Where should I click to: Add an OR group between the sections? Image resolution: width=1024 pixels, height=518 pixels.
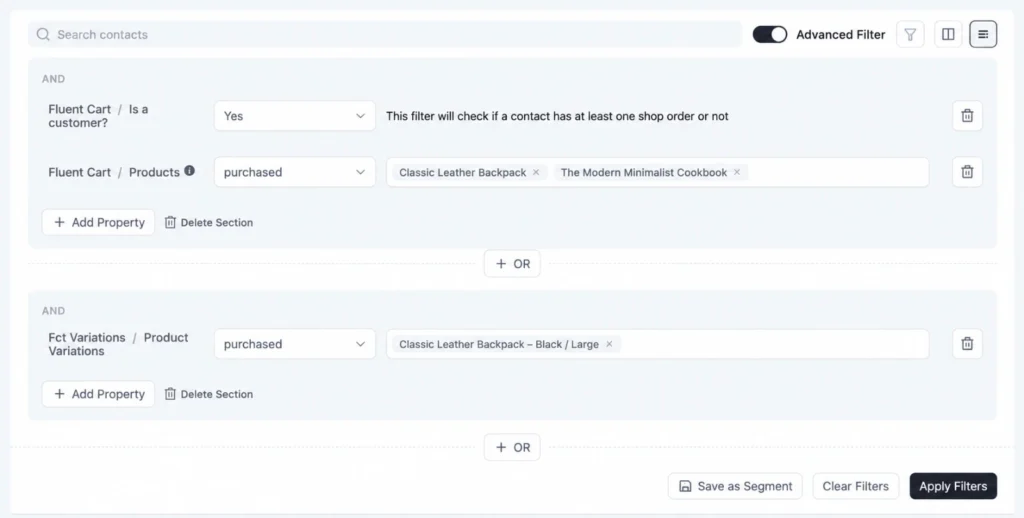pos(512,264)
